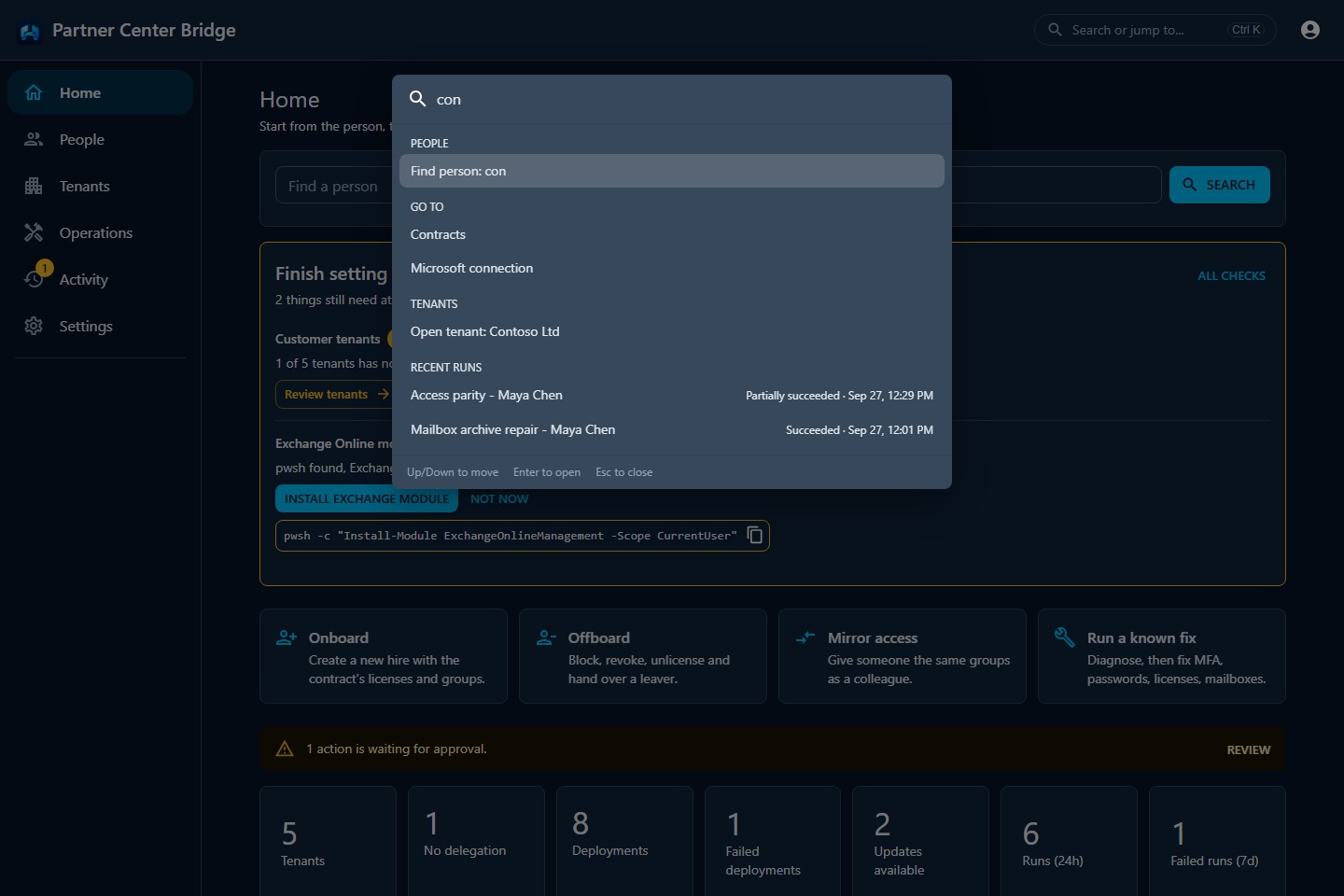The width and height of the screenshot is (1344, 896).
Task: Click the command palette text input
Action: click(686, 99)
